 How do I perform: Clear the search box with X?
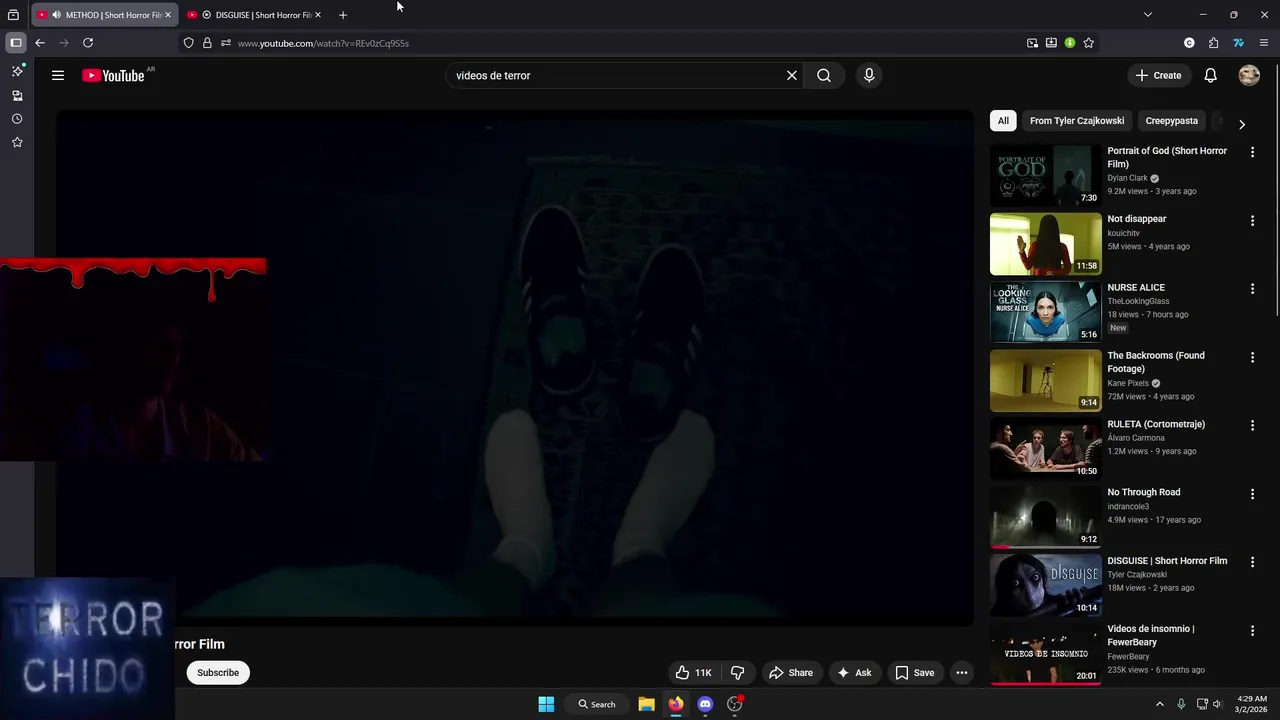pos(792,75)
